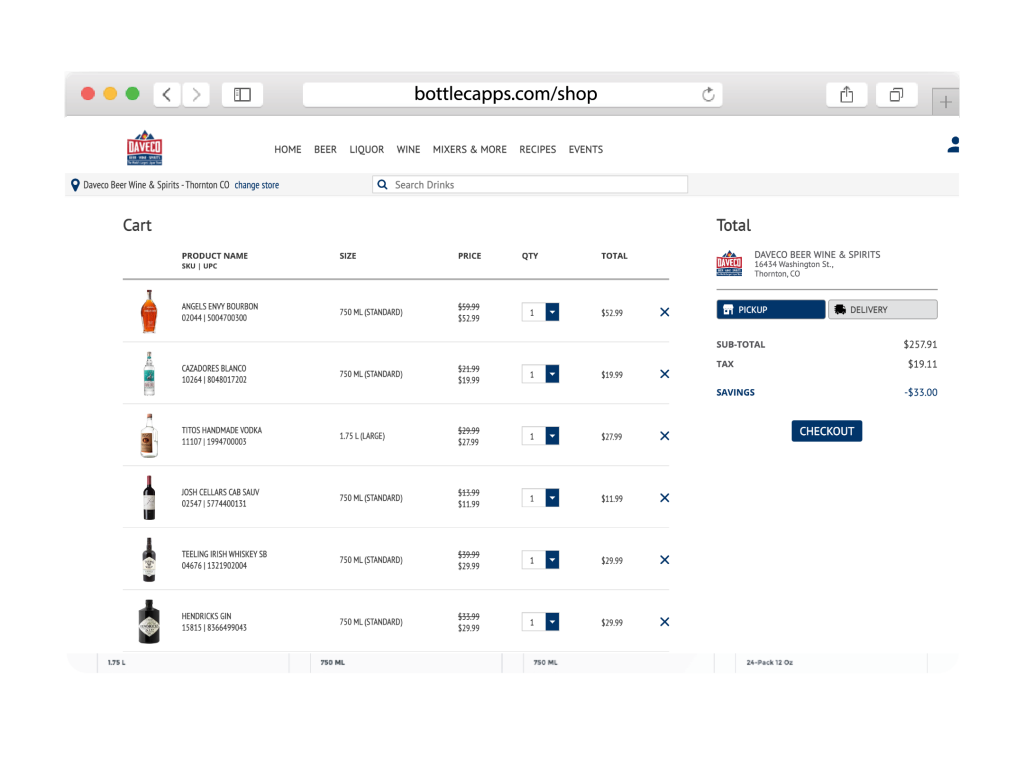This screenshot has width=1024, height=759.
Task: Open quantity dropdown for Cazadores Blanco
Action: 552,374
